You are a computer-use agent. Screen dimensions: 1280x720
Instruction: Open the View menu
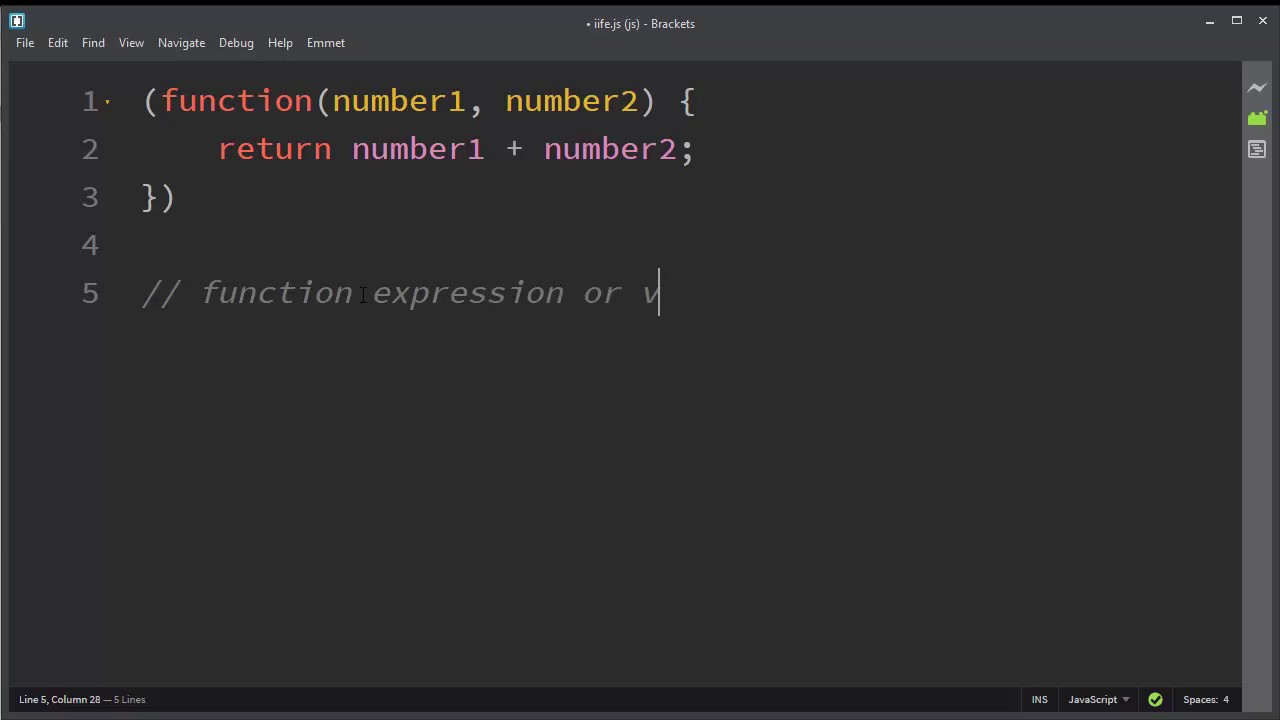(x=131, y=43)
